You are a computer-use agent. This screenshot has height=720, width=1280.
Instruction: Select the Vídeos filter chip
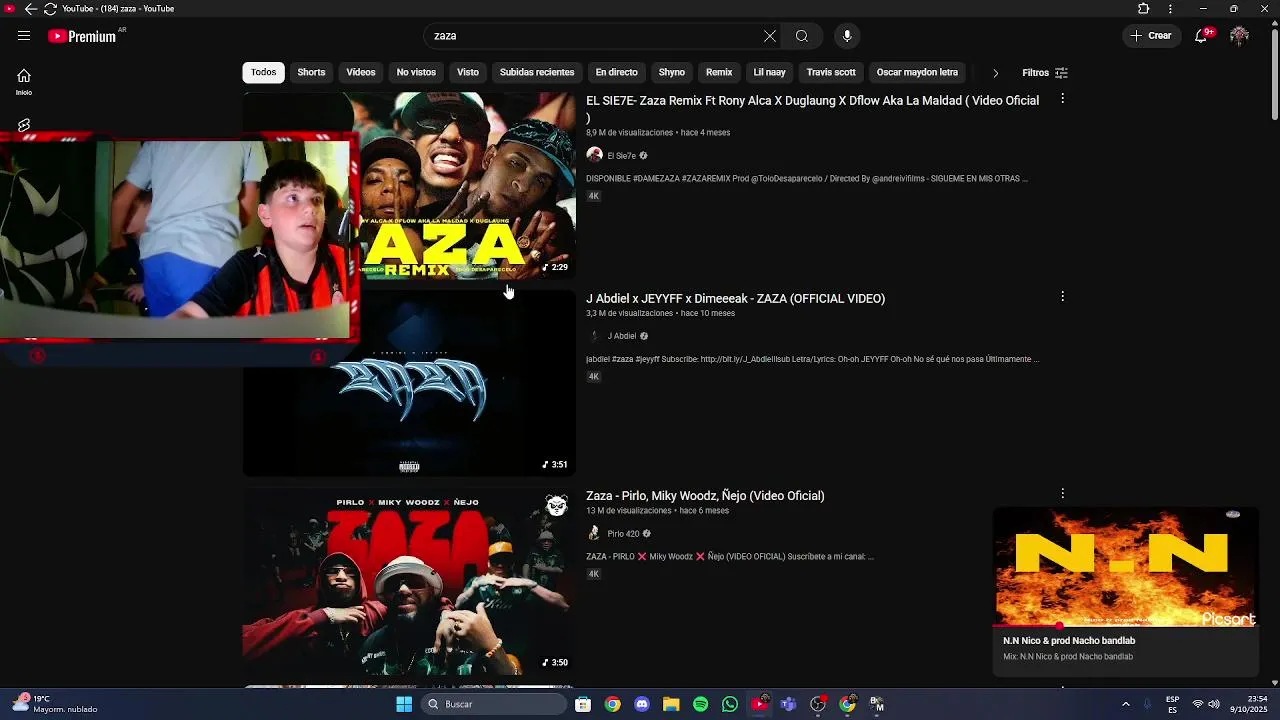361,72
